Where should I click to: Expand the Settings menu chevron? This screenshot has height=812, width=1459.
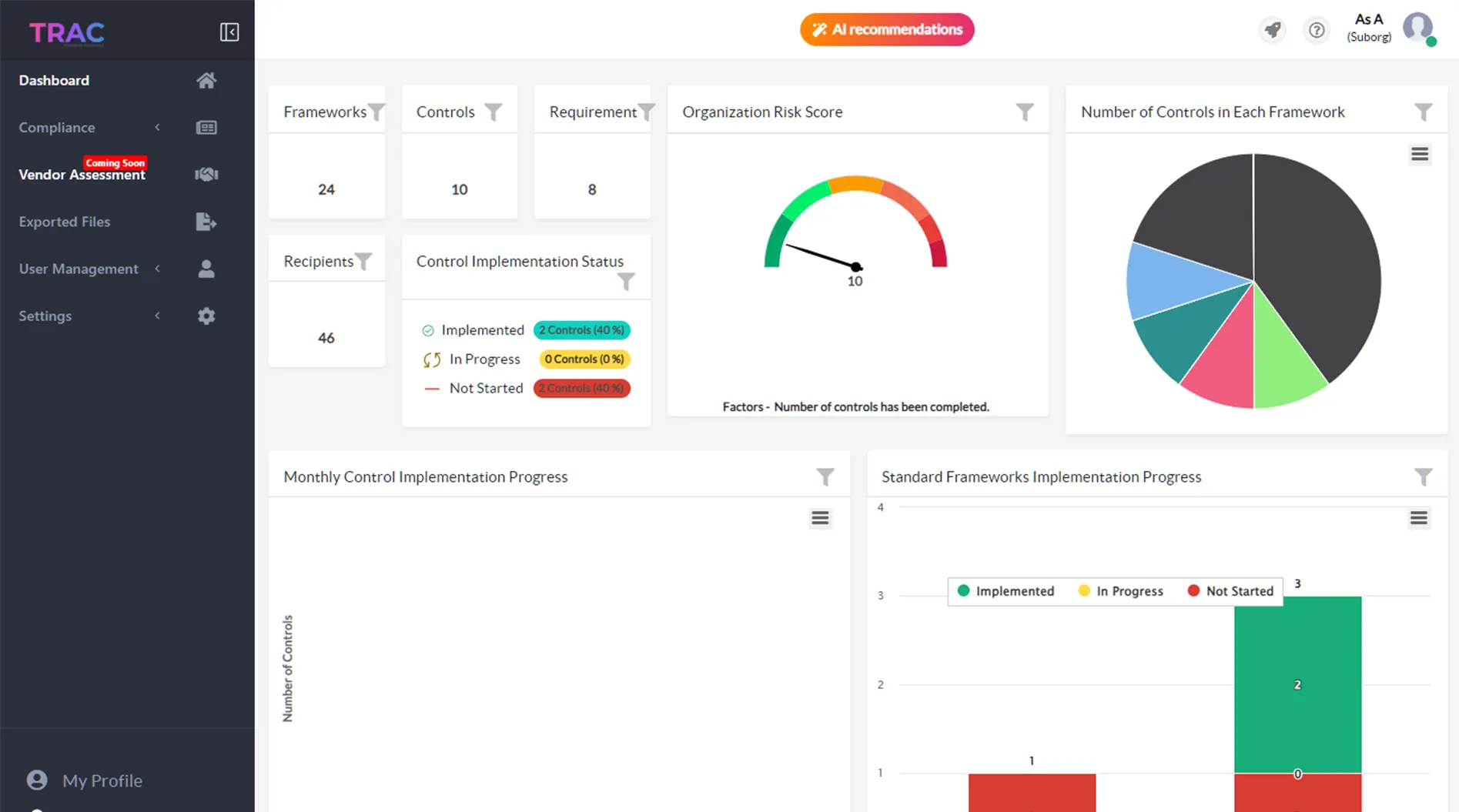158,316
